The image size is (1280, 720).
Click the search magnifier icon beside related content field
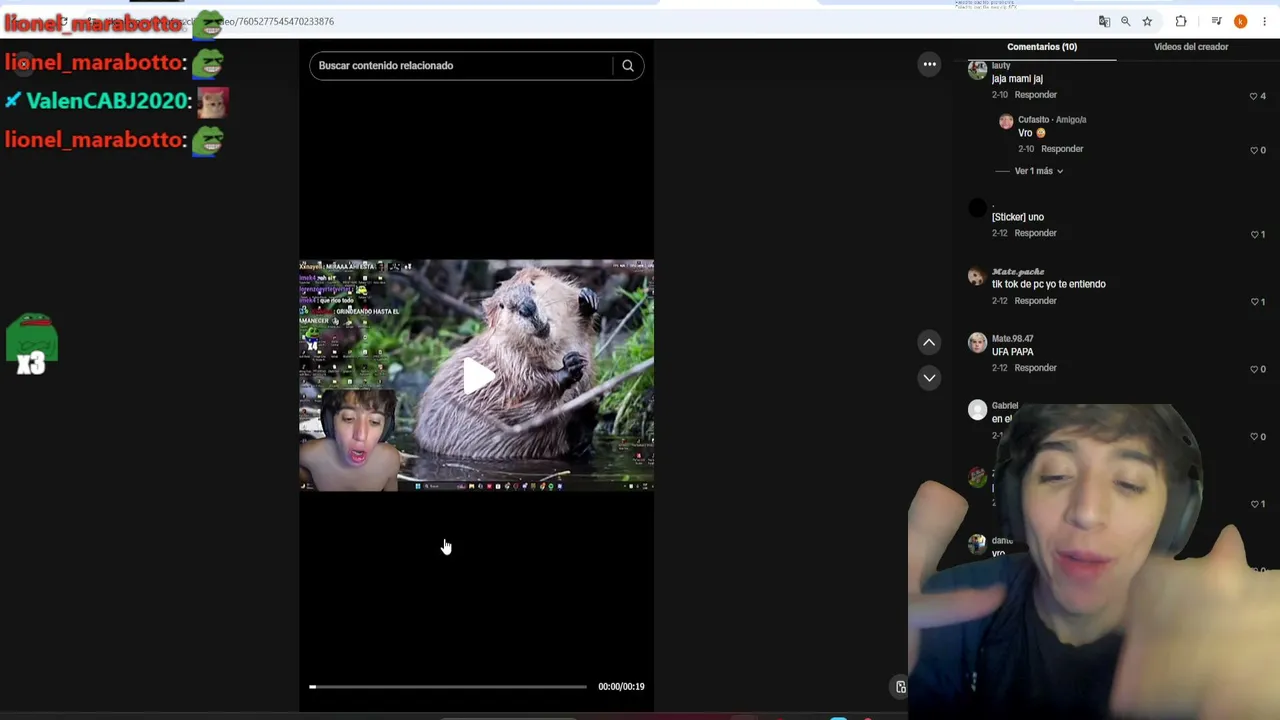click(x=628, y=66)
